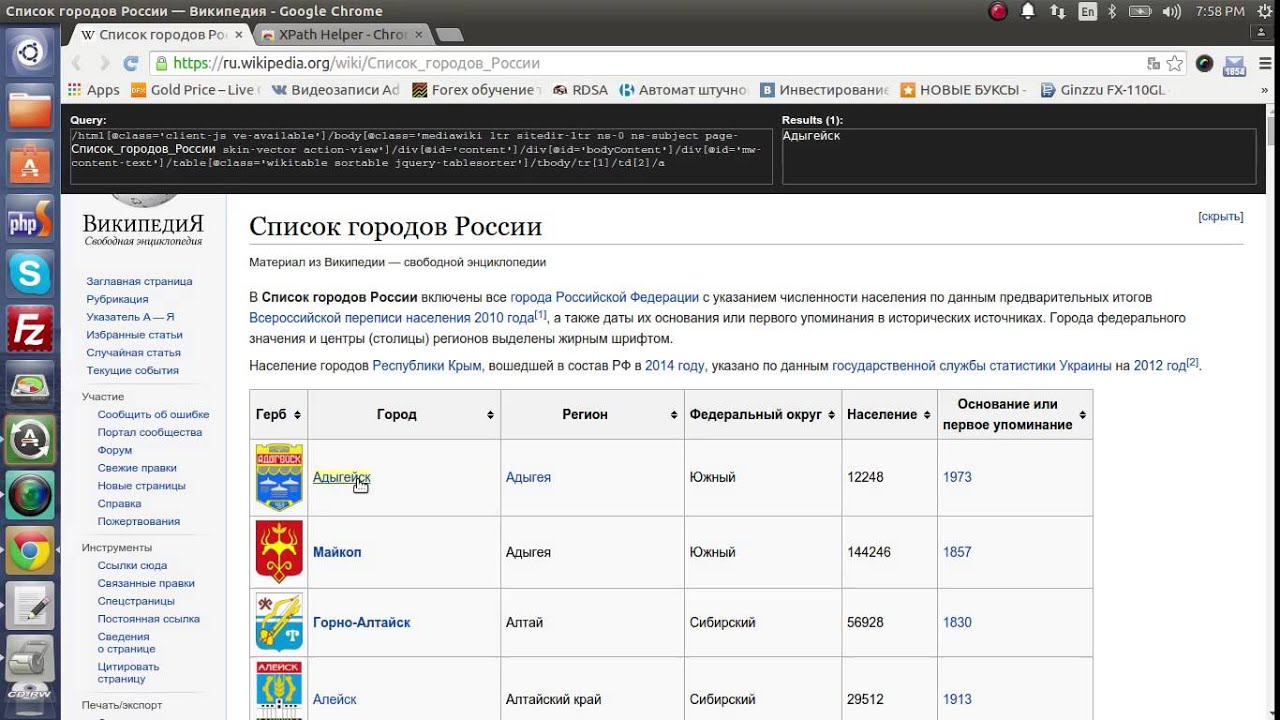Open Видеозаписи bookmark
The height and width of the screenshot is (720, 1280).
(336, 90)
